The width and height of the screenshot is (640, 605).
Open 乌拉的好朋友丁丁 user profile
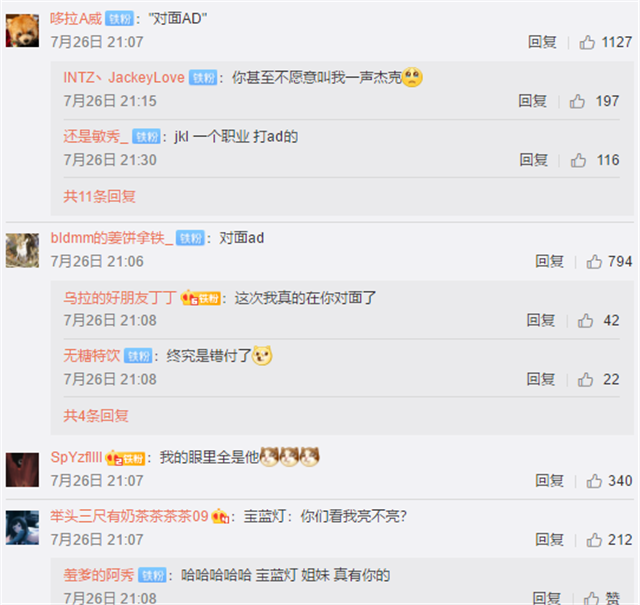coord(120,298)
